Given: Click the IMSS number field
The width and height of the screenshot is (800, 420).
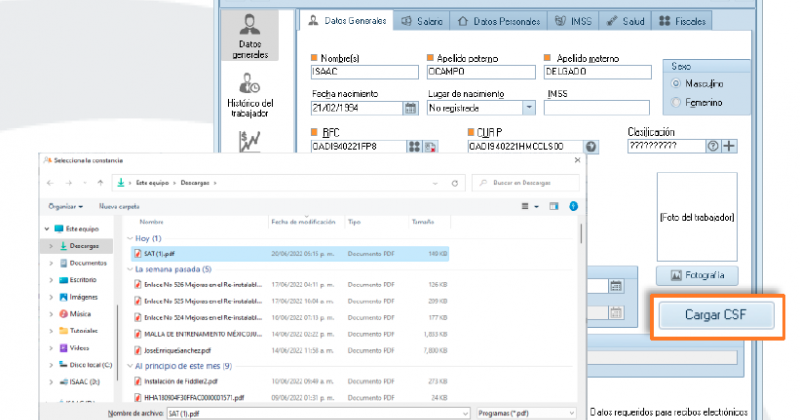Looking at the screenshot, I should 596,108.
